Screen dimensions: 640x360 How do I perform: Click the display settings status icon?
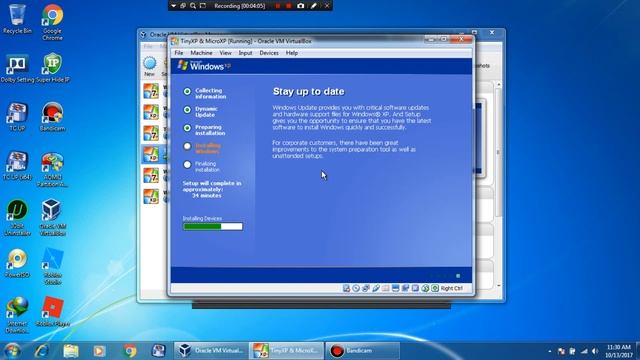(395, 288)
